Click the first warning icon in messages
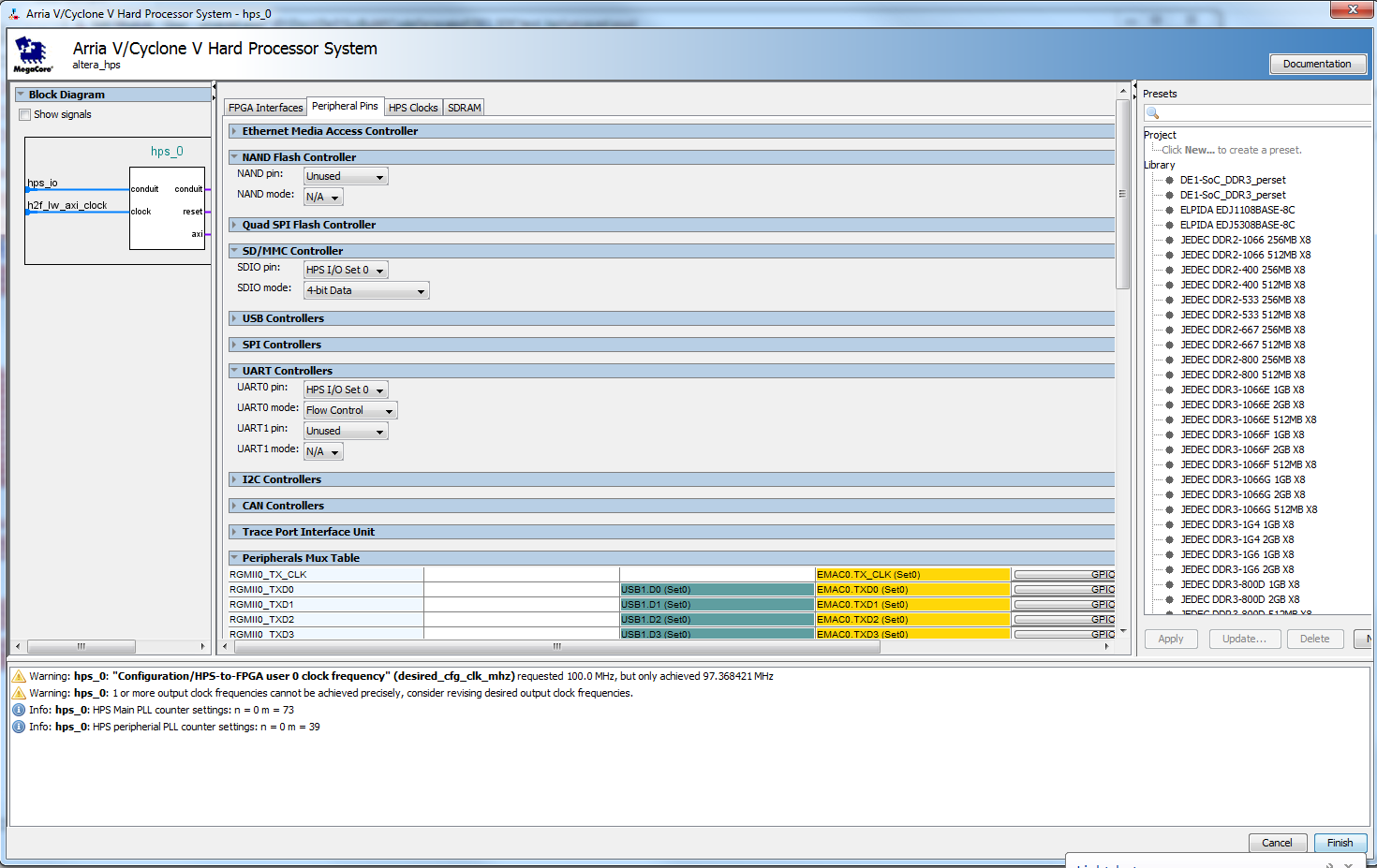 pyautogui.click(x=19, y=676)
